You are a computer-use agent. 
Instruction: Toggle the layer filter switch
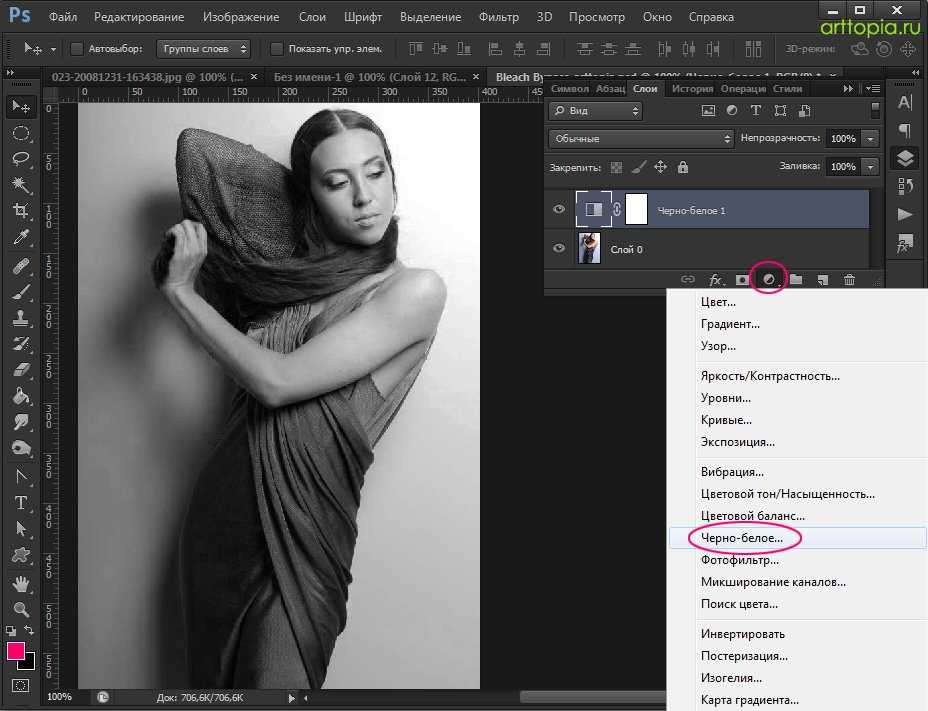tap(875, 110)
